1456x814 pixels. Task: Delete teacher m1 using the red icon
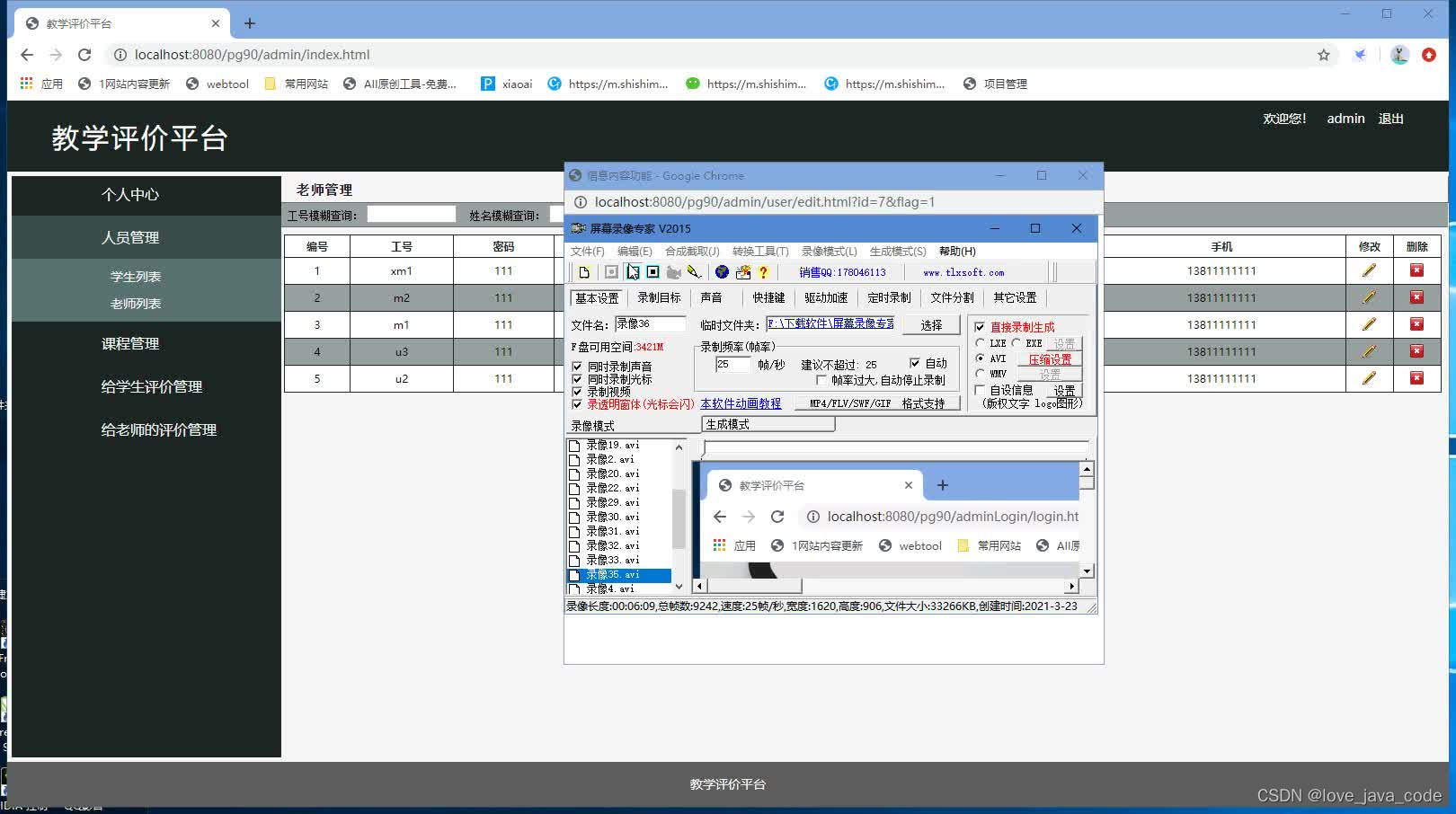click(x=1416, y=324)
